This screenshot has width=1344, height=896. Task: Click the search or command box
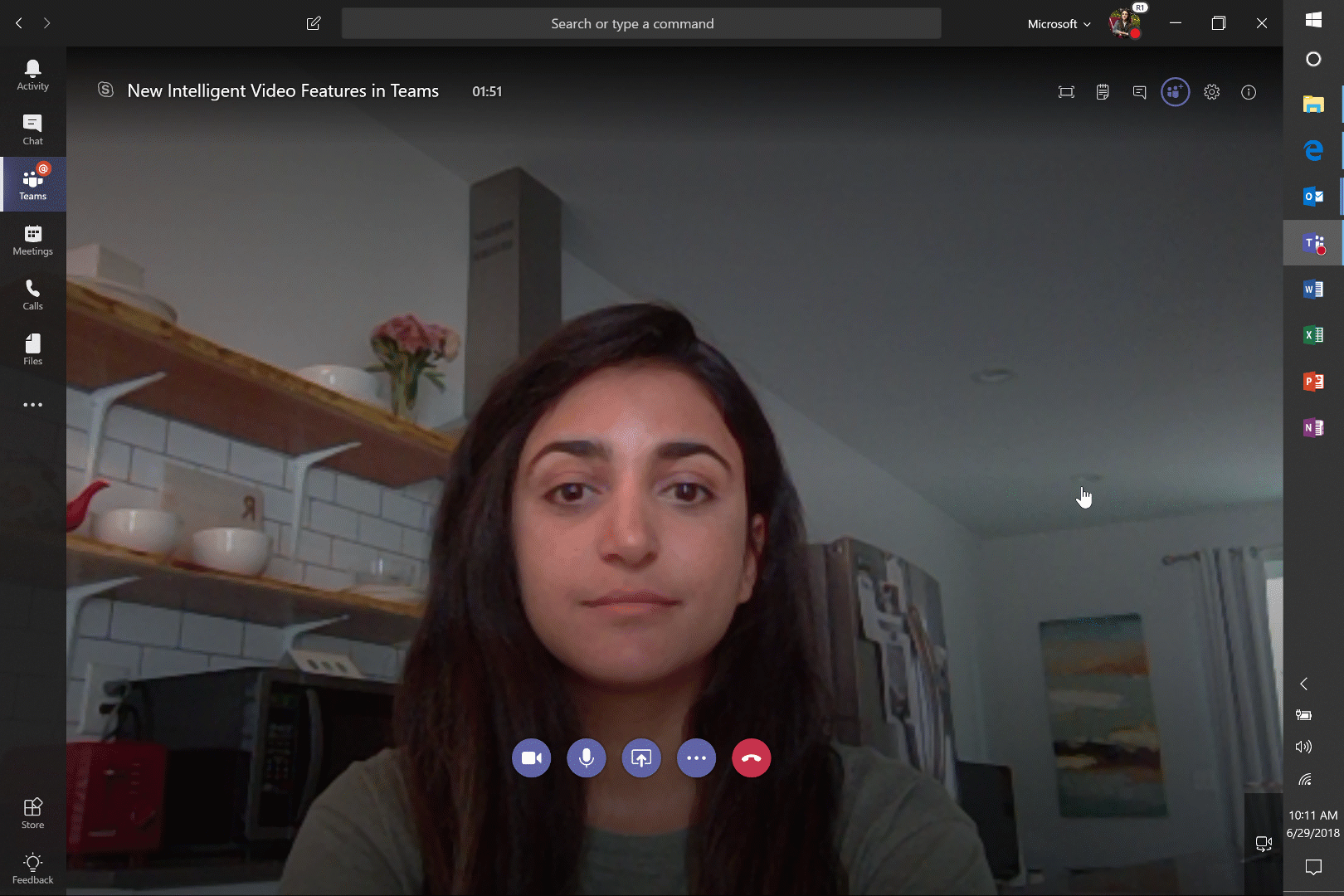640,24
